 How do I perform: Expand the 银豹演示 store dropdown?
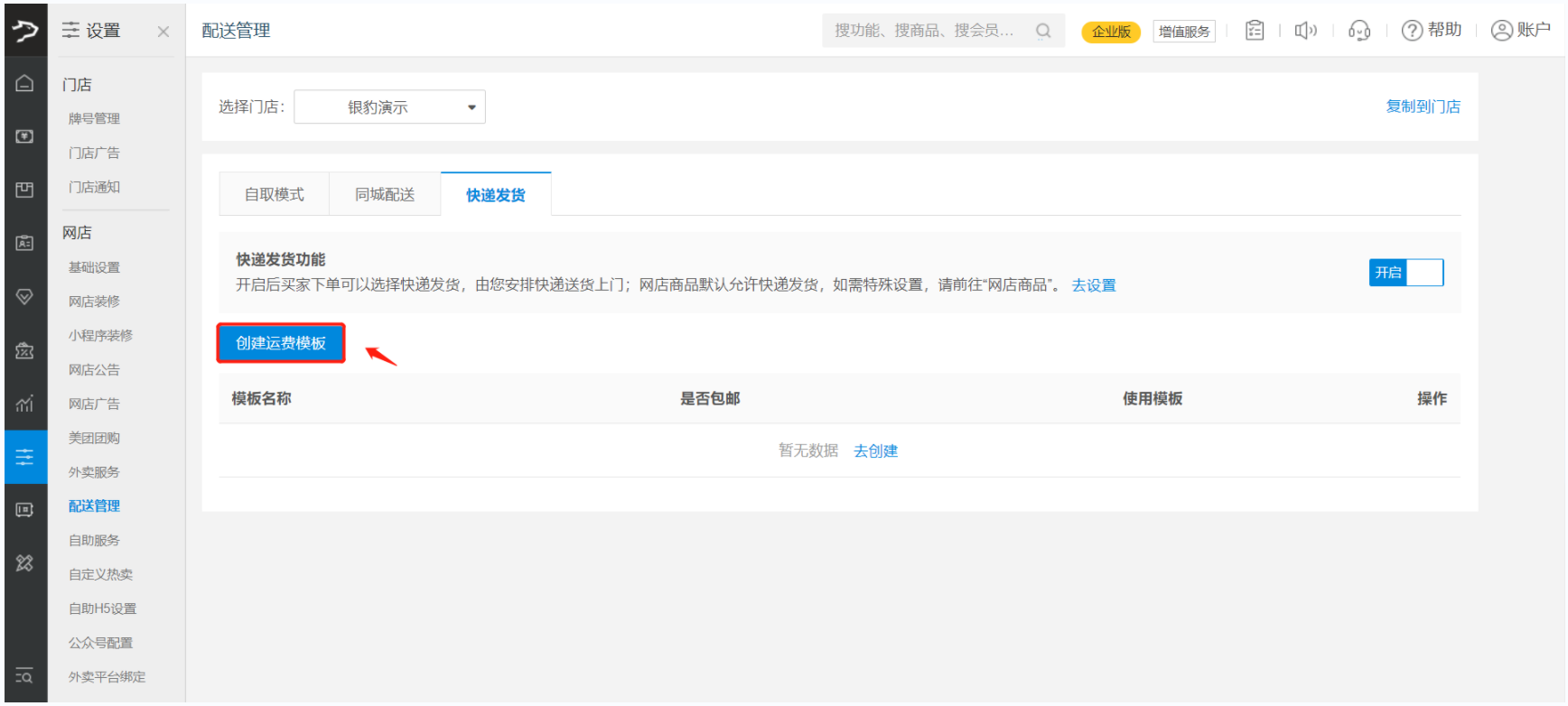[x=389, y=107]
